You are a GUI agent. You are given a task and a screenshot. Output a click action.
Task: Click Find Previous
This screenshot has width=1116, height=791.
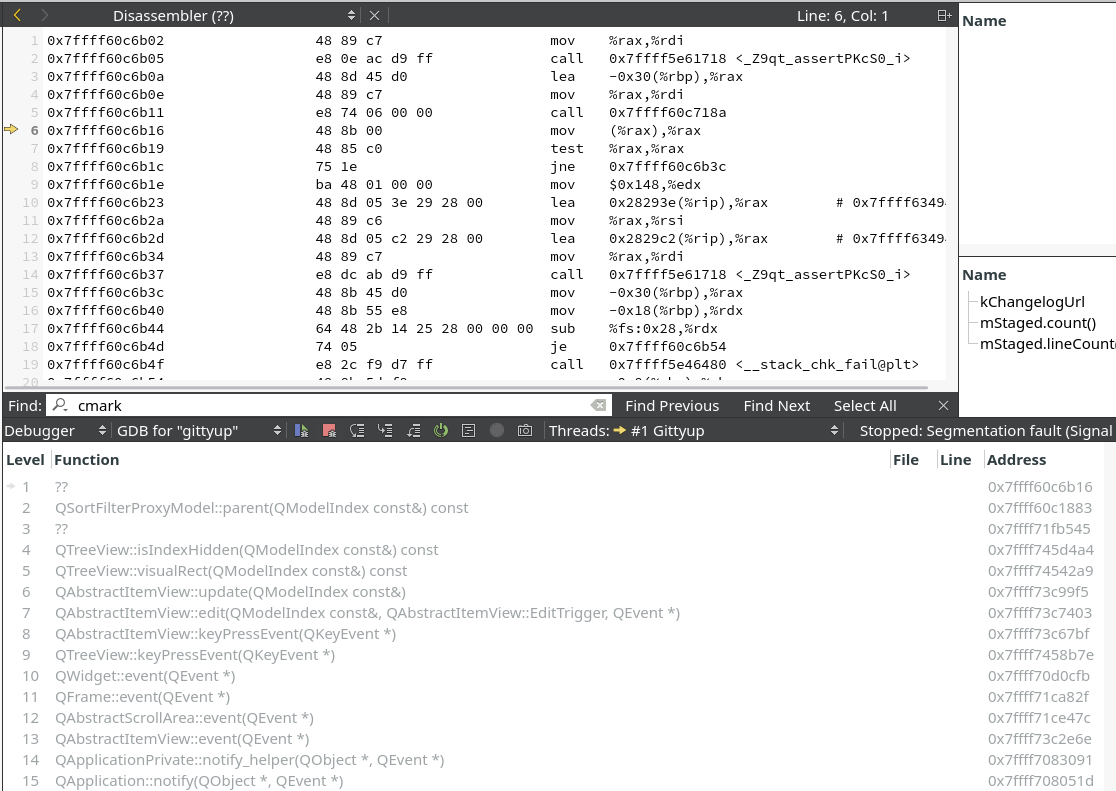672,405
